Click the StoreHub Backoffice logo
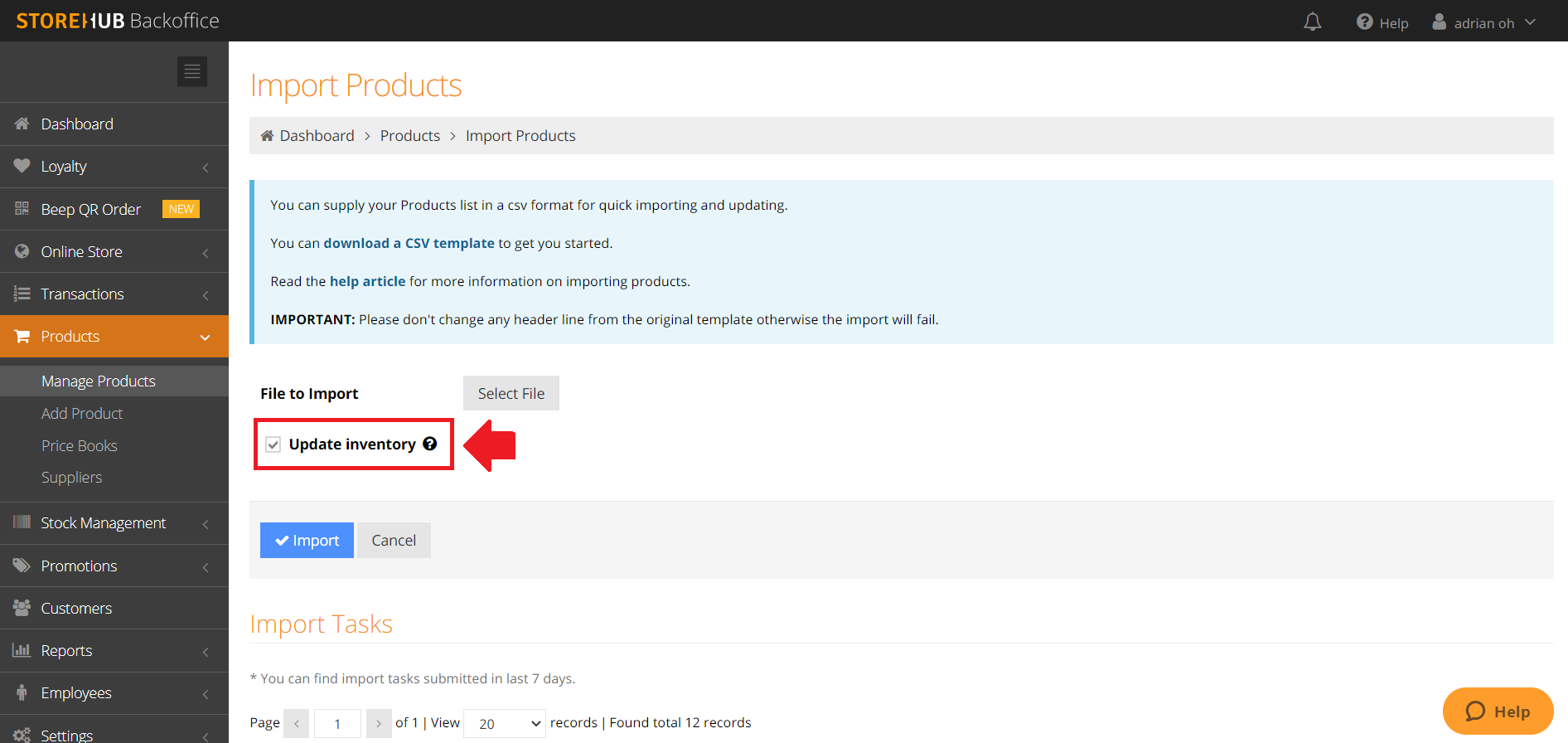This screenshot has width=1568, height=743. (118, 21)
